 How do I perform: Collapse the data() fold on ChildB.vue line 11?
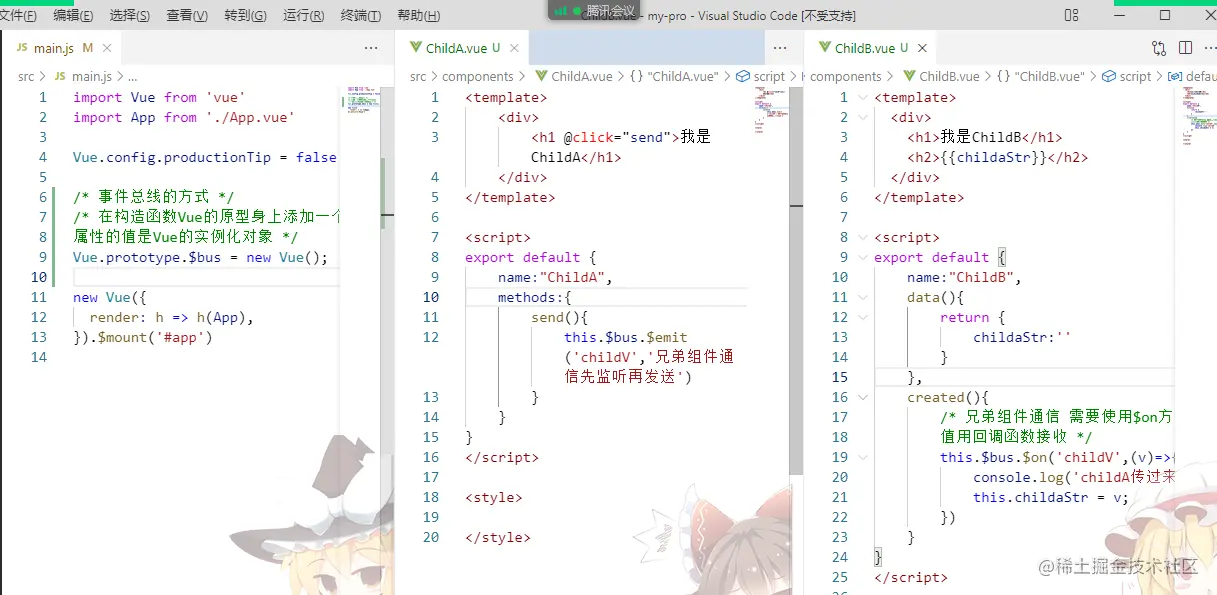coord(862,297)
